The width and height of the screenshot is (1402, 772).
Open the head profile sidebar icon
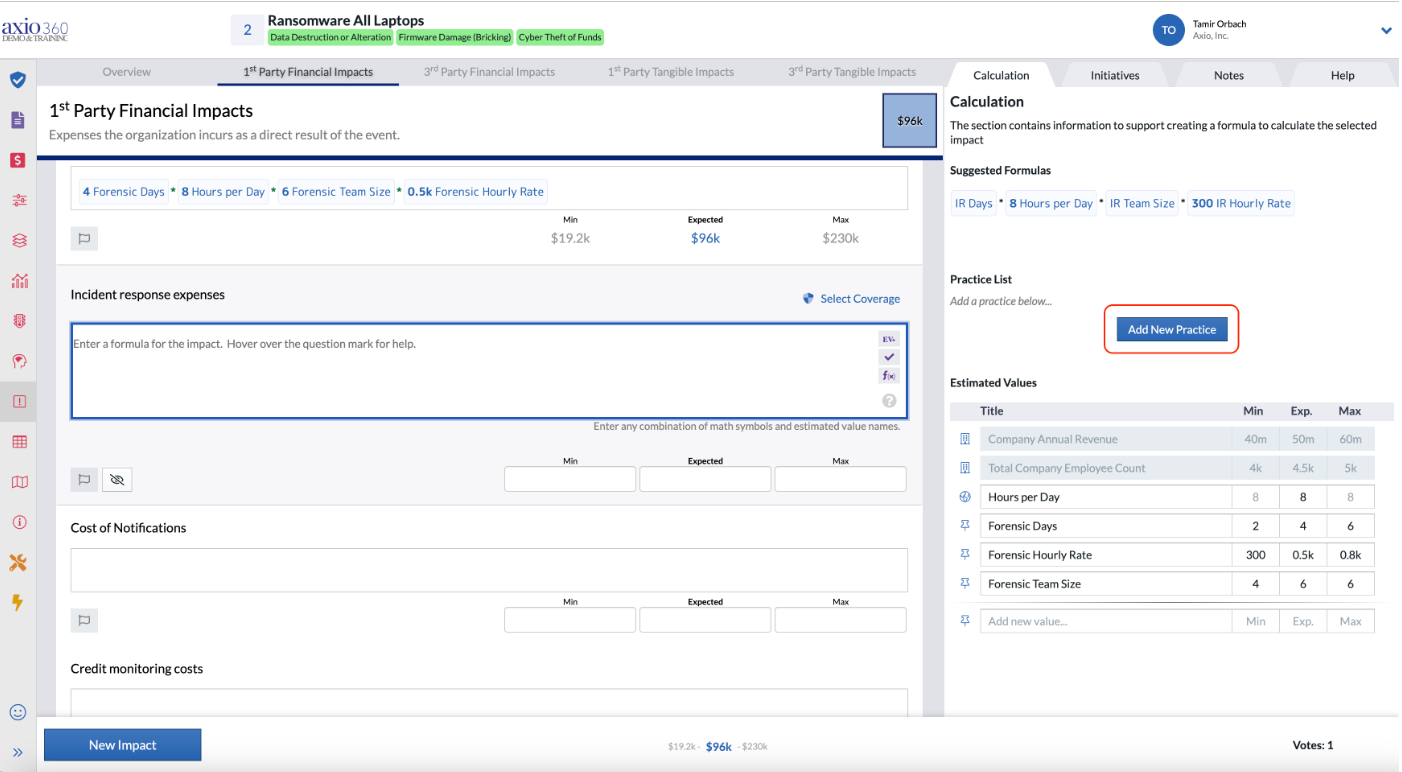(x=19, y=361)
